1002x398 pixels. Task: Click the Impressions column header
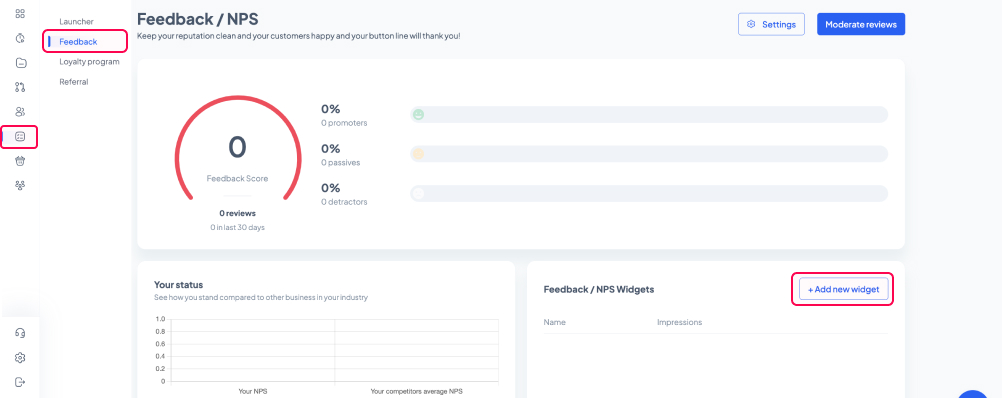[x=679, y=322]
